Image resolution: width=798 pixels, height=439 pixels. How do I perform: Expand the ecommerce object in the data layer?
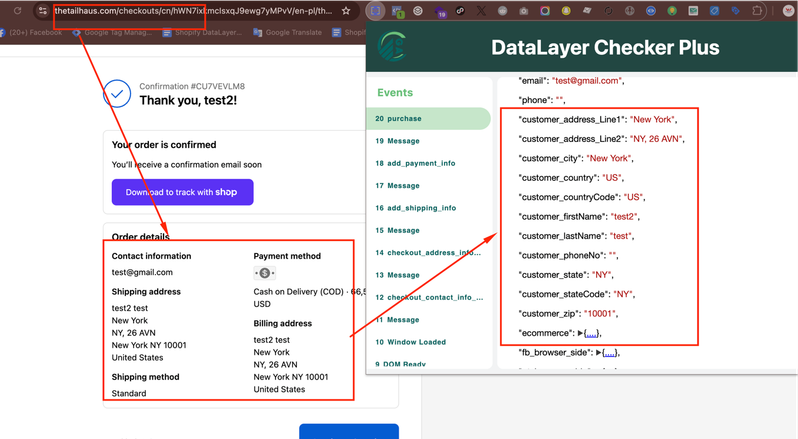coord(581,333)
